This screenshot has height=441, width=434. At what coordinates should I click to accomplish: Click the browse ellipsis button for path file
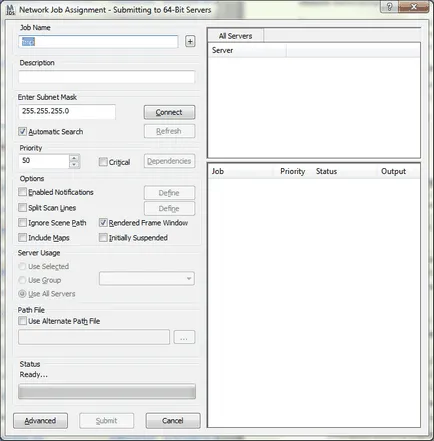184,337
